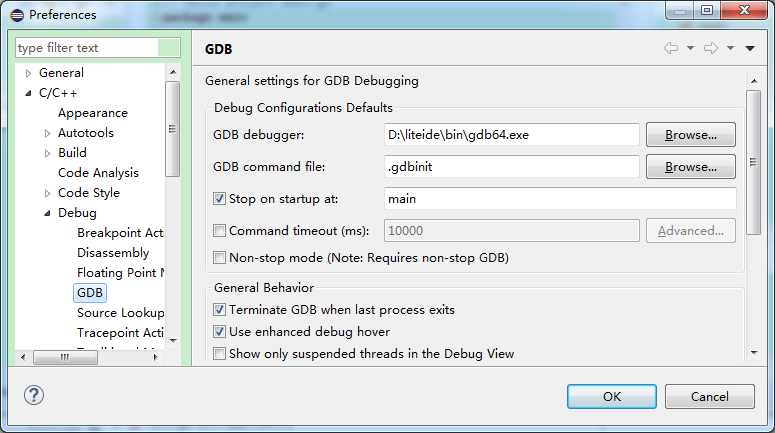Expand the Autotools tree node
This screenshot has width=775, height=433.
coord(47,133)
